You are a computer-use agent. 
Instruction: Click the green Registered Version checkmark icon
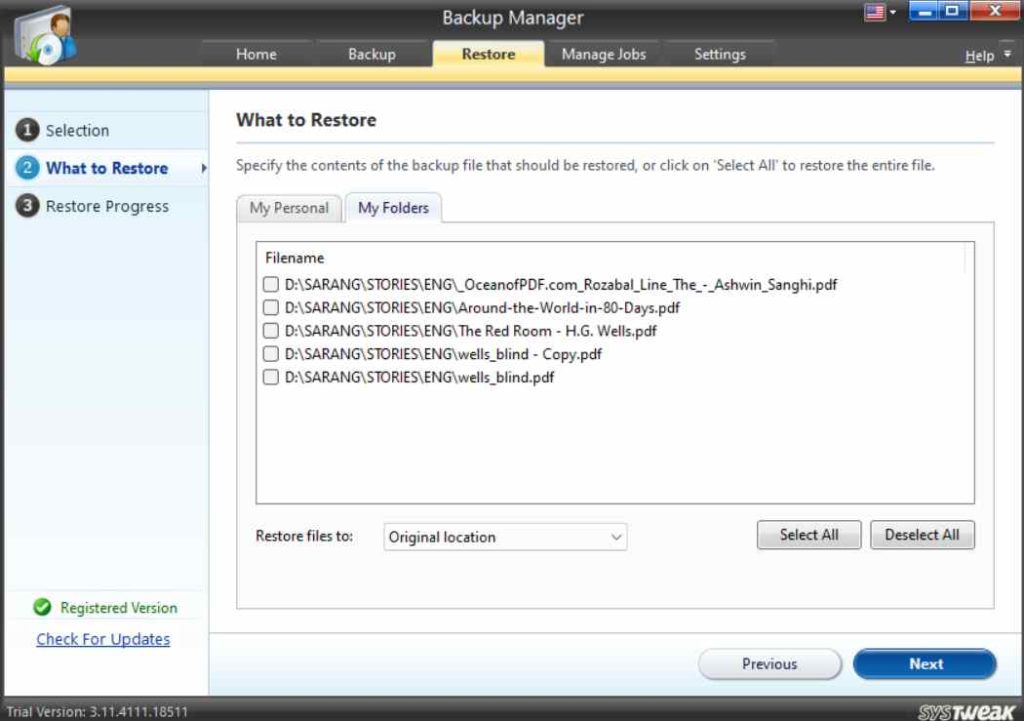tap(42, 607)
